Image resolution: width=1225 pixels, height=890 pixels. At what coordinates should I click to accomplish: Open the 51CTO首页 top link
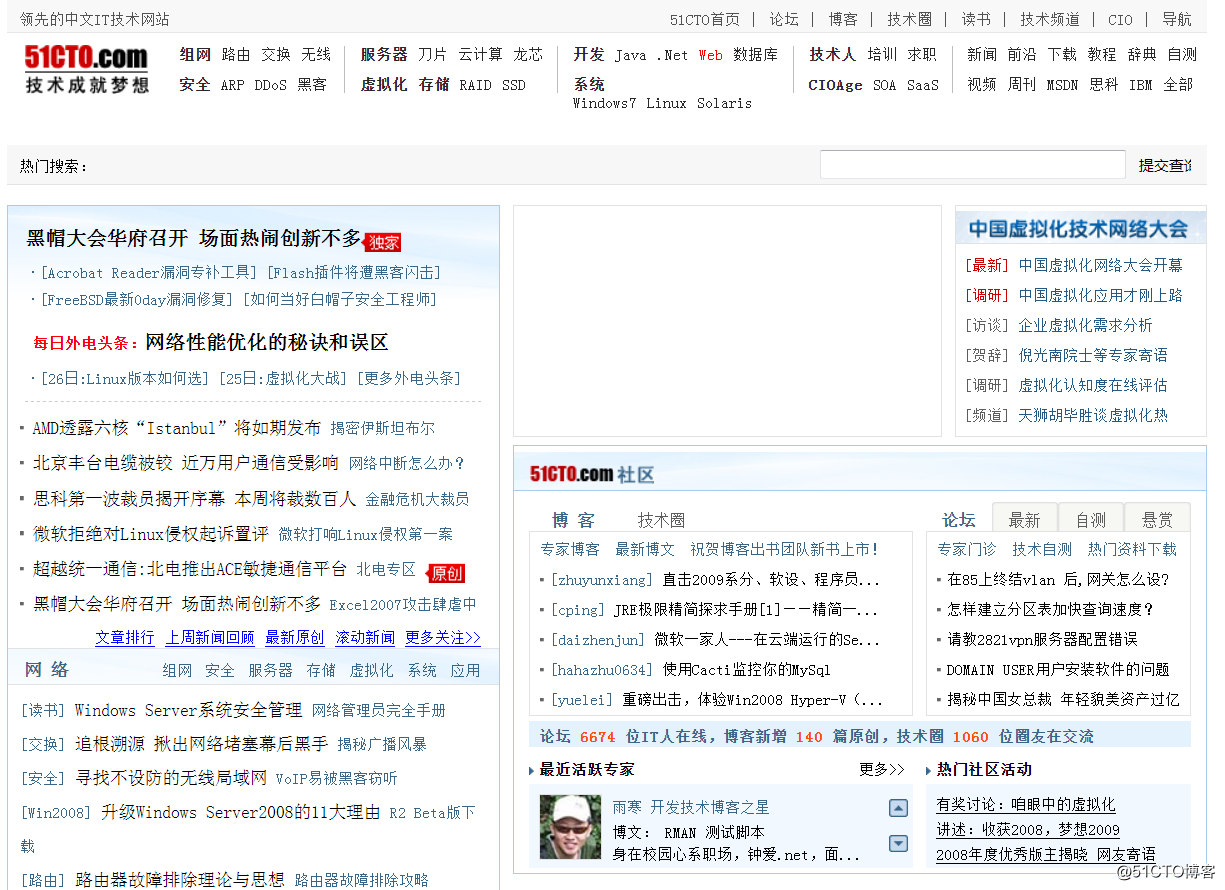[x=705, y=19]
